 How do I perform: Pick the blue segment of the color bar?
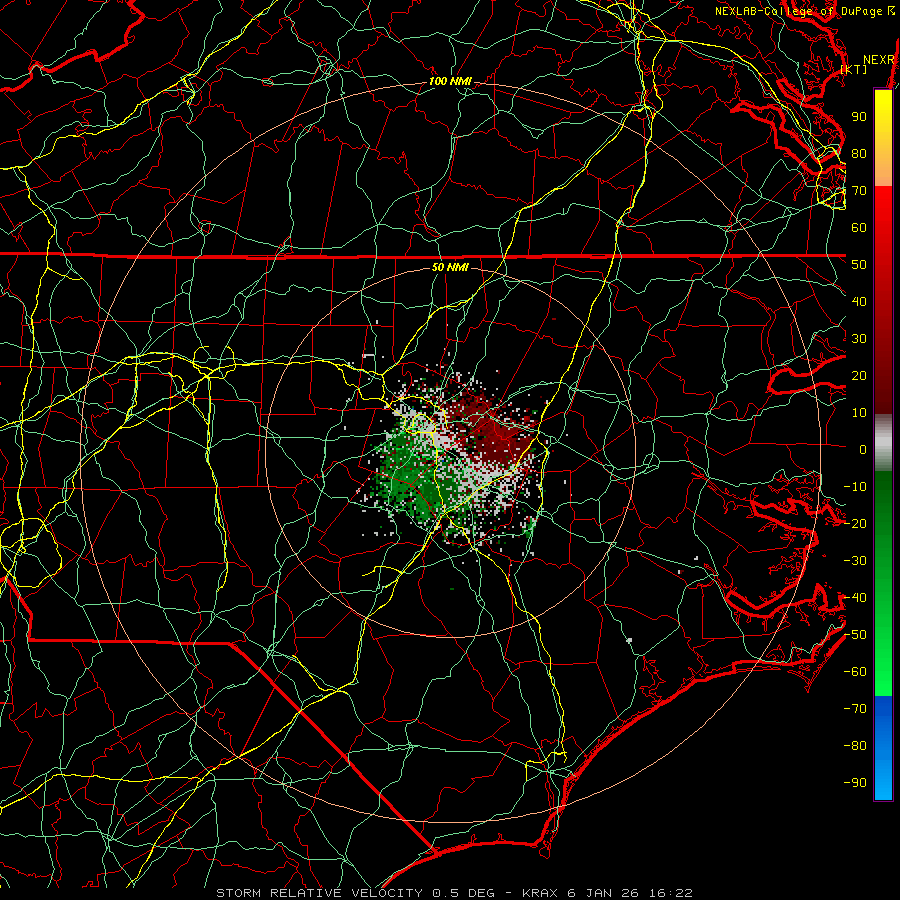[883, 747]
